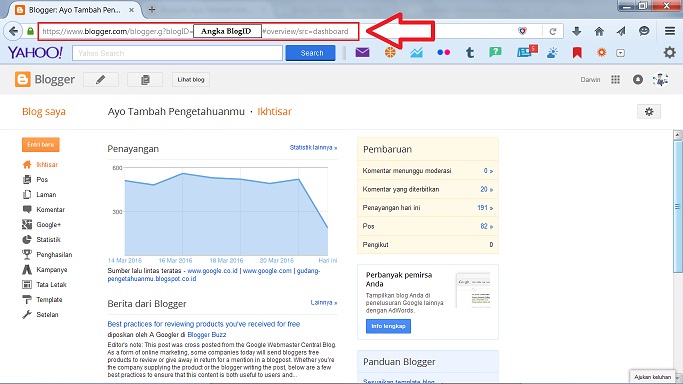Open Yahoo News icon with notification badge
The width and height of the screenshot is (683, 384).
526,52
